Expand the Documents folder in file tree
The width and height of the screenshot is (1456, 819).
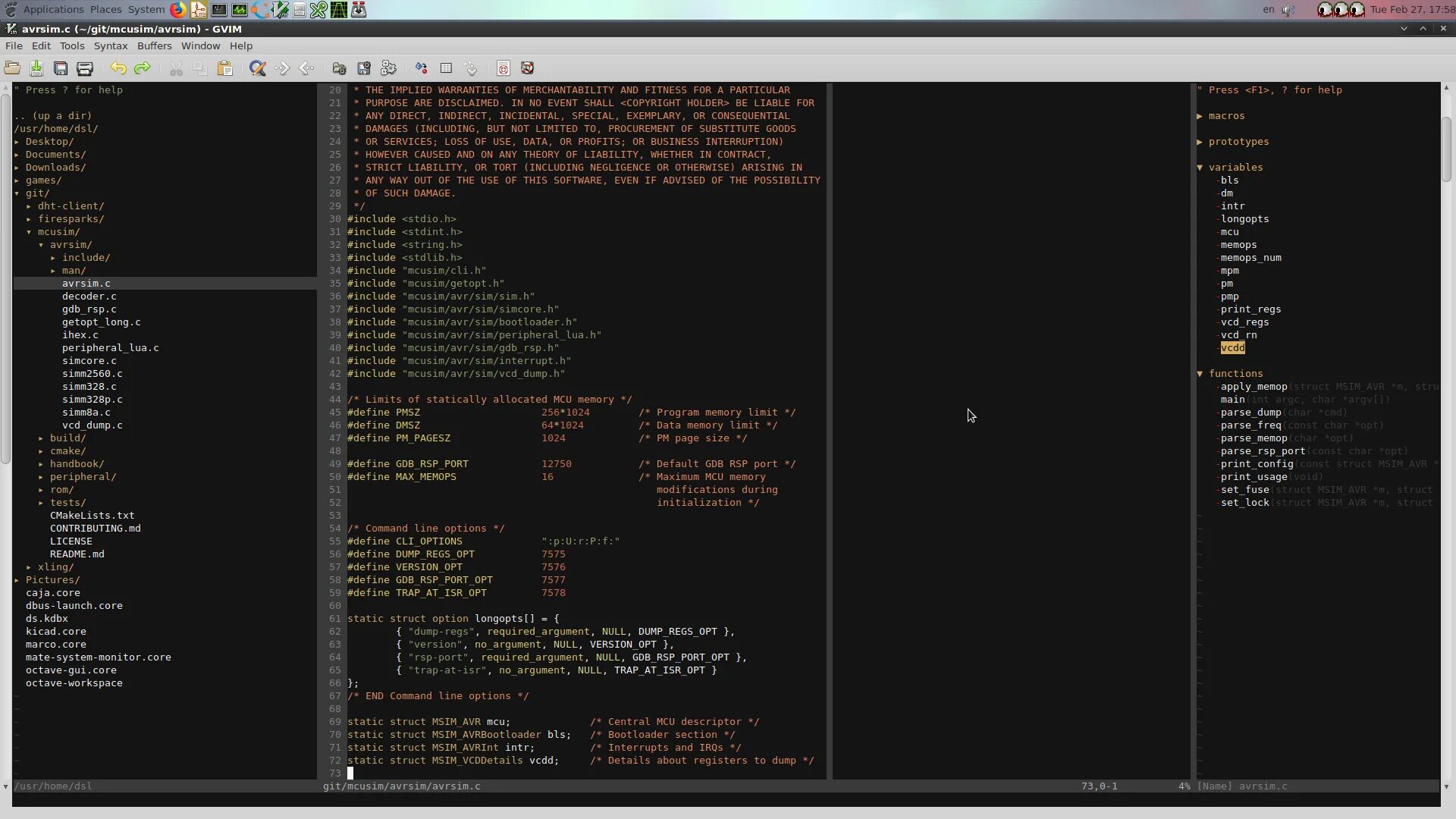[57, 154]
